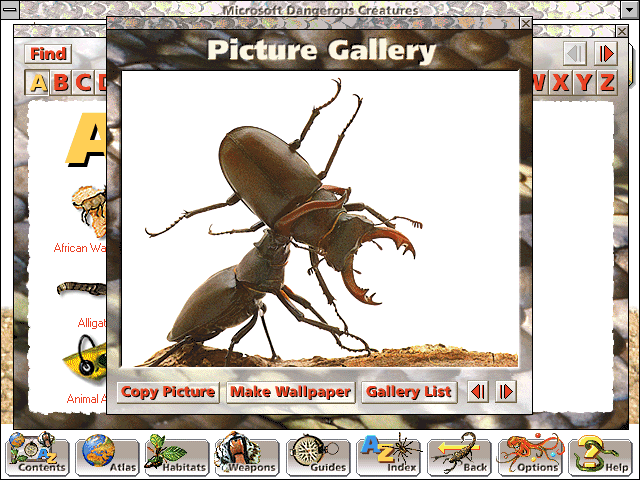This screenshot has width=640, height=480.
Task: Click the main window minimize arrow
Action: (x=630, y=9)
